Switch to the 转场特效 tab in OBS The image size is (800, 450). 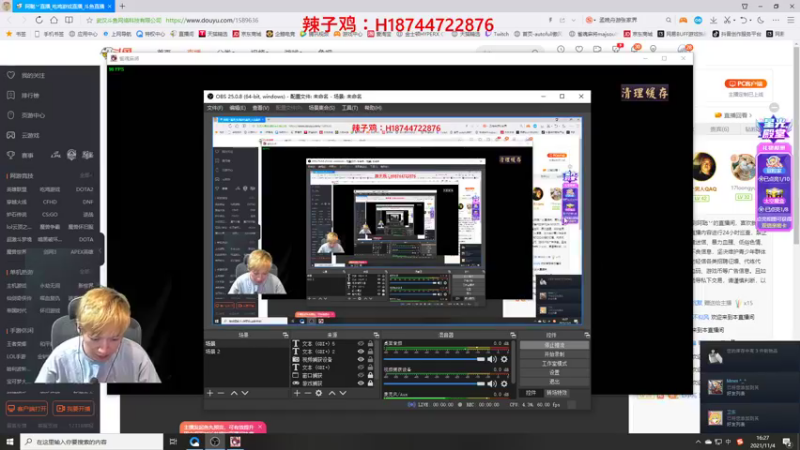pyautogui.click(x=557, y=393)
